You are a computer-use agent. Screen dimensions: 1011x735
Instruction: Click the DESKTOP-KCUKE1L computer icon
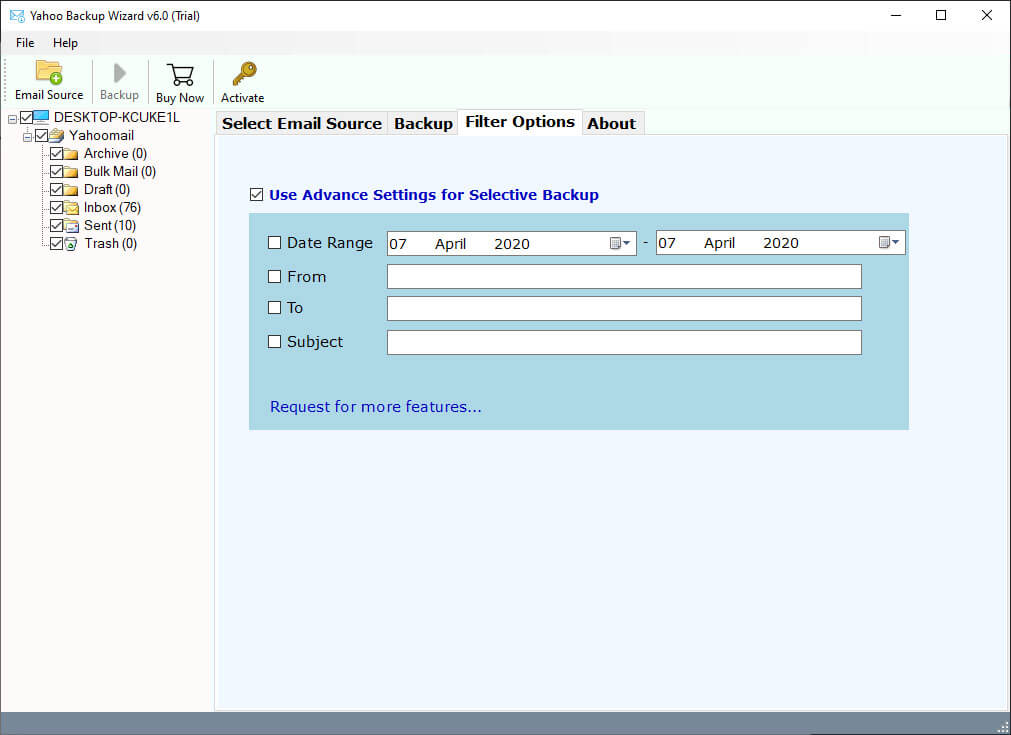(41, 117)
